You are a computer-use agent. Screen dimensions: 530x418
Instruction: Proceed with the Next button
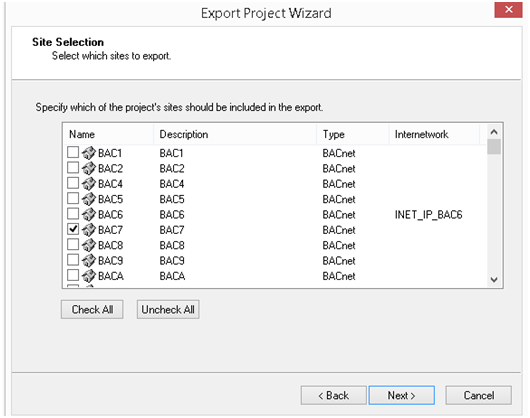402,395
